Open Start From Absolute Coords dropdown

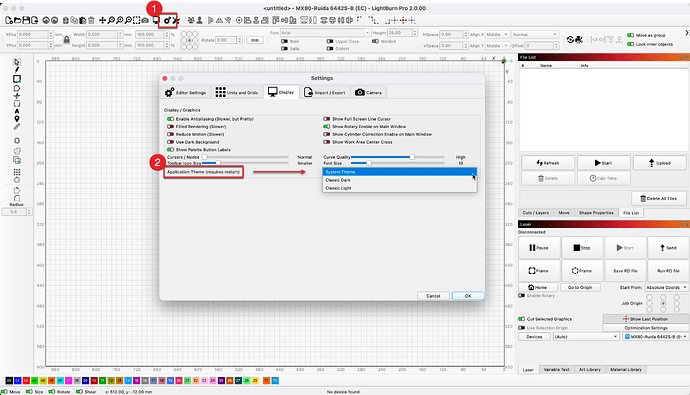[x=666, y=287]
